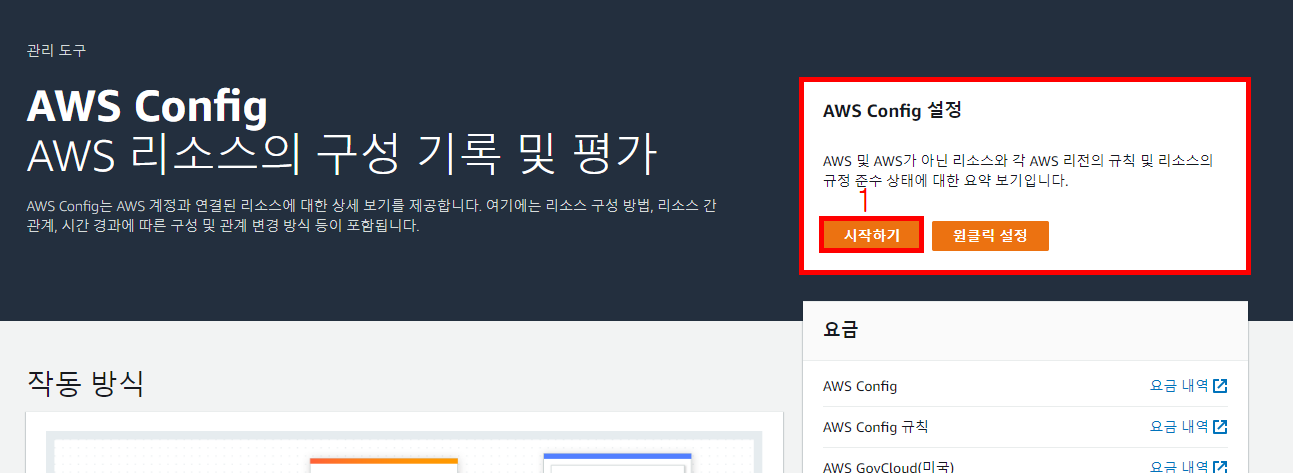Click the 시작하기 button
The width and height of the screenshot is (1293, 473).
pos(872,236)
